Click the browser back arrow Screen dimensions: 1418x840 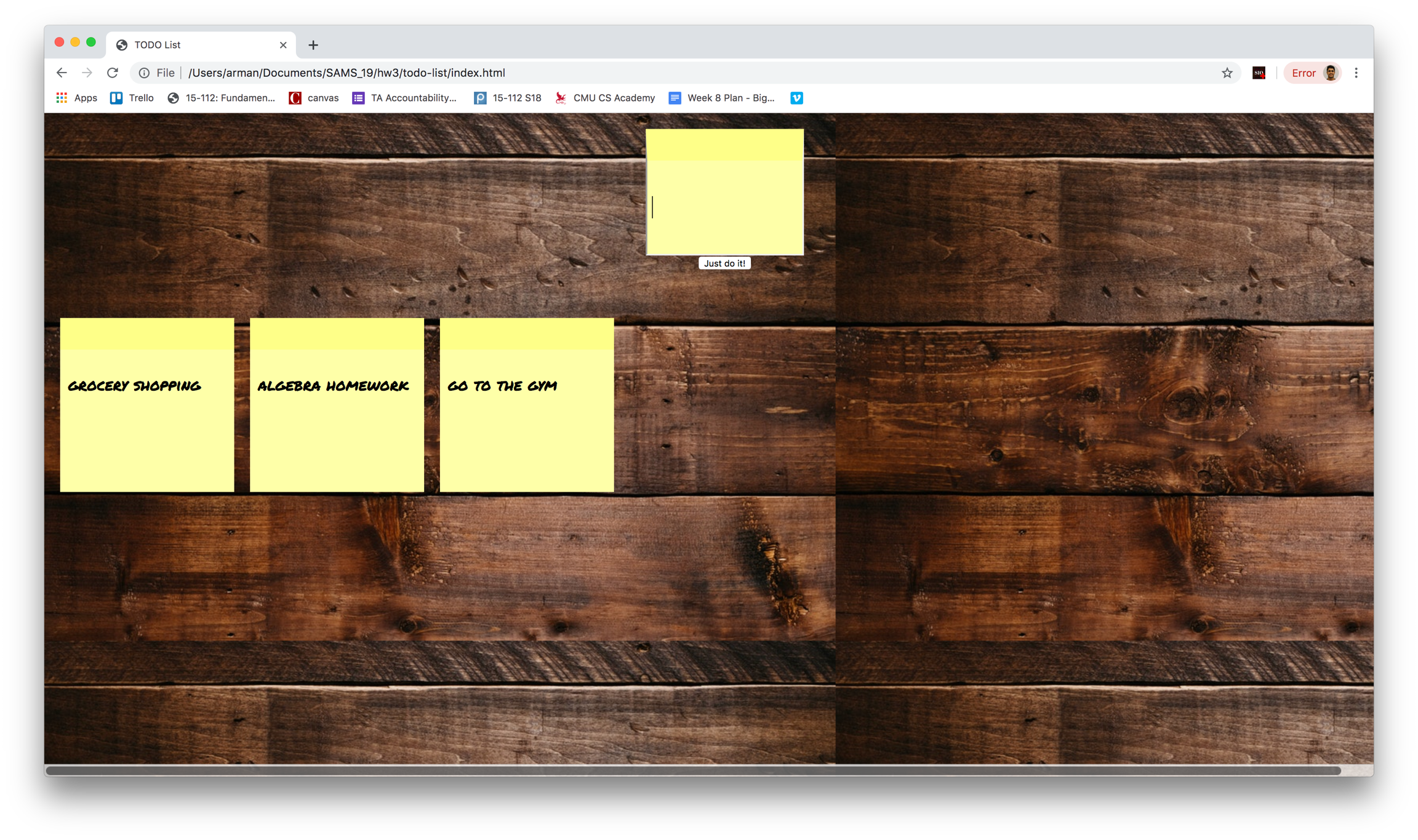point(62,73)
